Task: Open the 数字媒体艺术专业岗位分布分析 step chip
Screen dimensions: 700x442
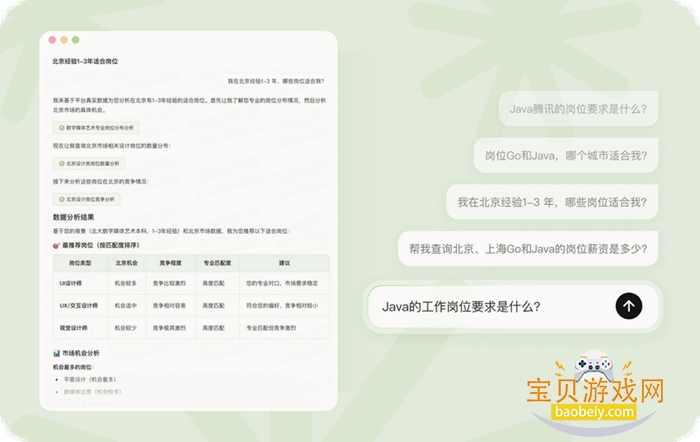Action: point(96,128)
